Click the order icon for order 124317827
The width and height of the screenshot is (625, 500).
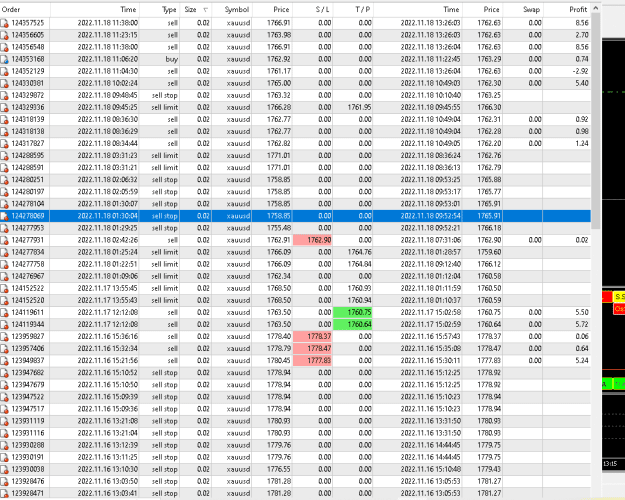coord(4,144)
